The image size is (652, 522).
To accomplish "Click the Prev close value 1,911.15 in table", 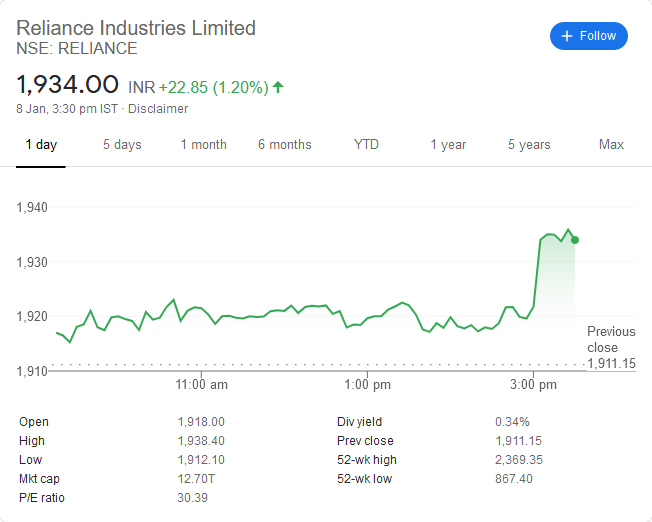I will pyautogui.click(x=519, y=441).
